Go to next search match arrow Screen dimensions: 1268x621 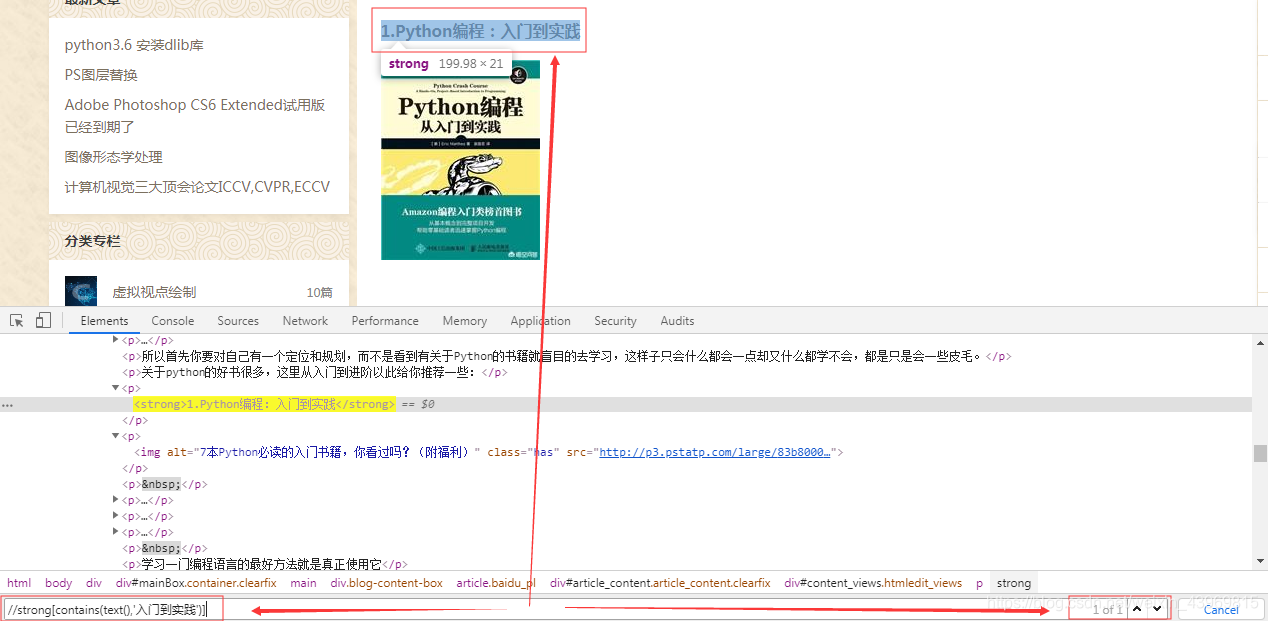(1157, 609)
